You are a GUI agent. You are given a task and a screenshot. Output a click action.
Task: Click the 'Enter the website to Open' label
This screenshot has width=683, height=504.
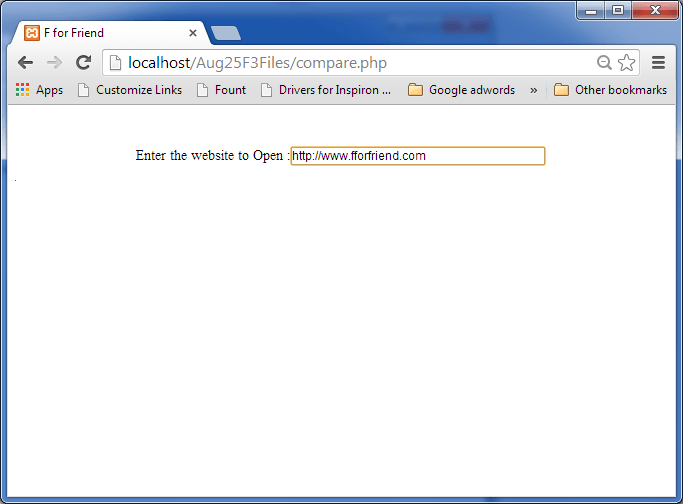pos(212,156)
